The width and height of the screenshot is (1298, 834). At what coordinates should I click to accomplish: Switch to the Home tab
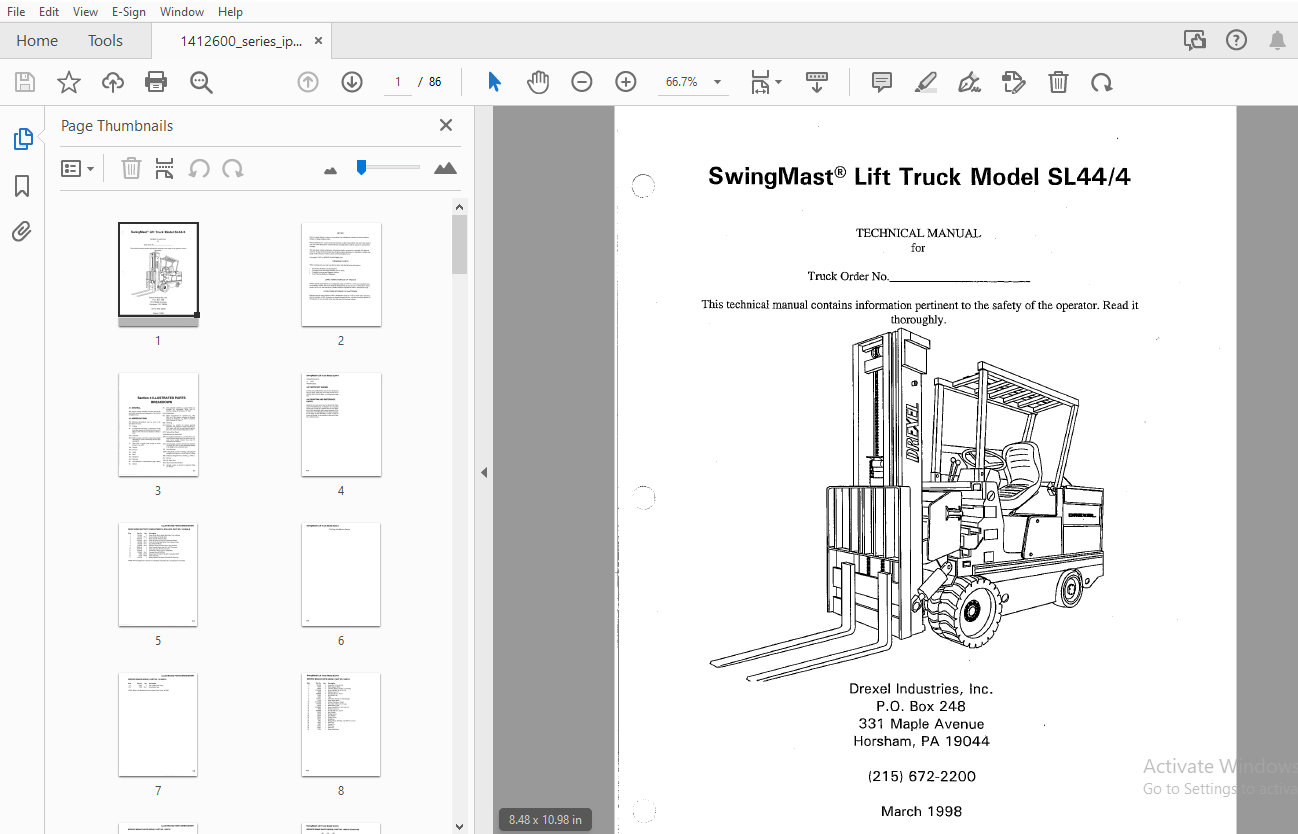37,40
